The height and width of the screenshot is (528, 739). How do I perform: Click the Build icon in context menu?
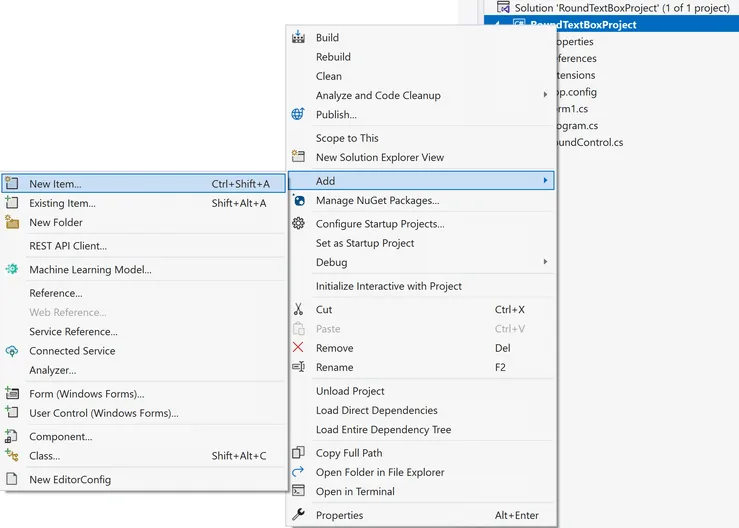point(298,37)
